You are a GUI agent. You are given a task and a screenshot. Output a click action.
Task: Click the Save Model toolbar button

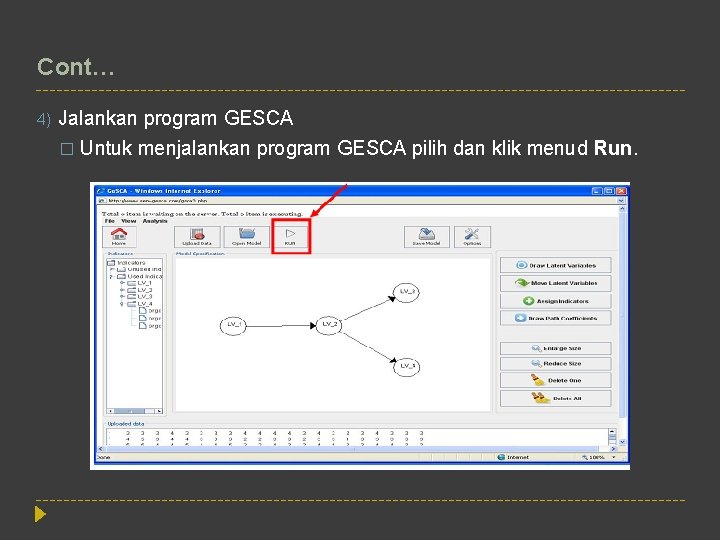(427, 236)
